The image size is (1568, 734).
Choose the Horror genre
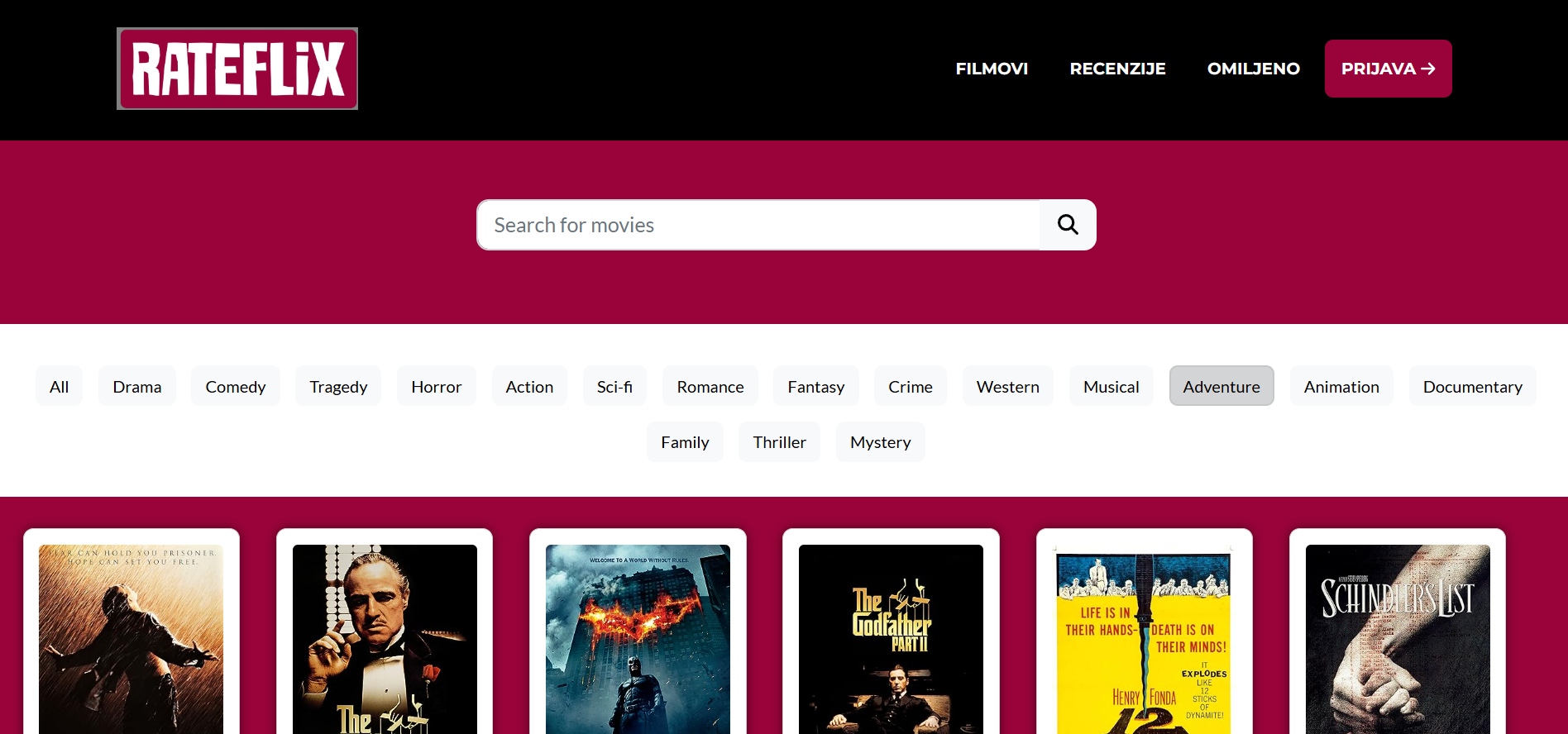pyautogui.click(x=437, y=386)
